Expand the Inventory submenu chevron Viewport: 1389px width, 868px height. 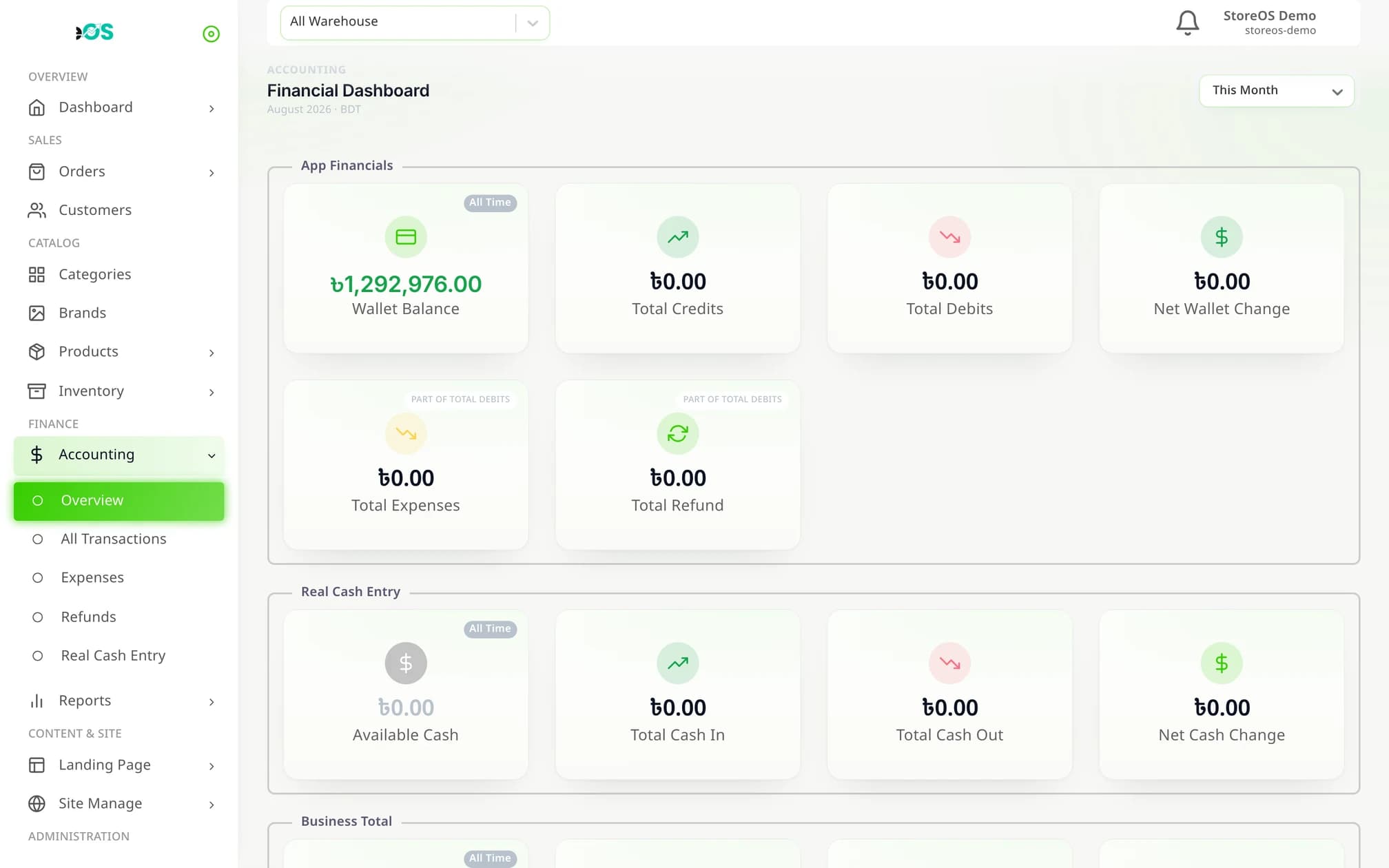212,392
